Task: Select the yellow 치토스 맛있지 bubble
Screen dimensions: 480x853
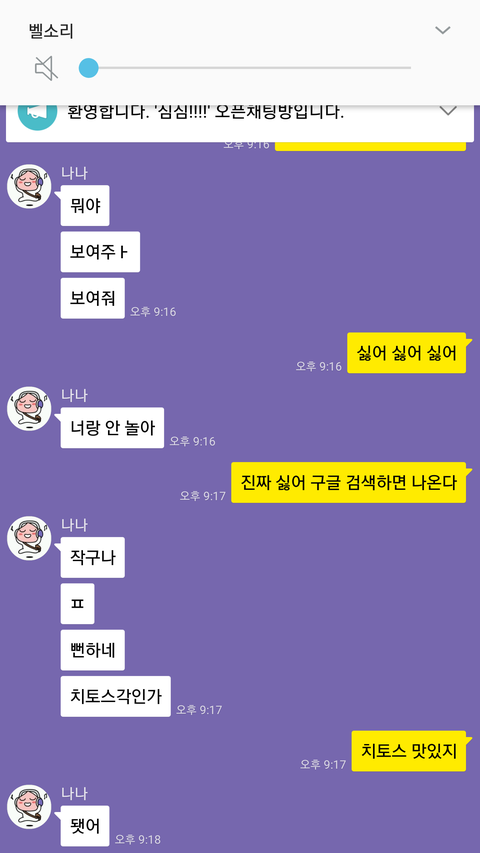Action: click(x=409, y=751)
